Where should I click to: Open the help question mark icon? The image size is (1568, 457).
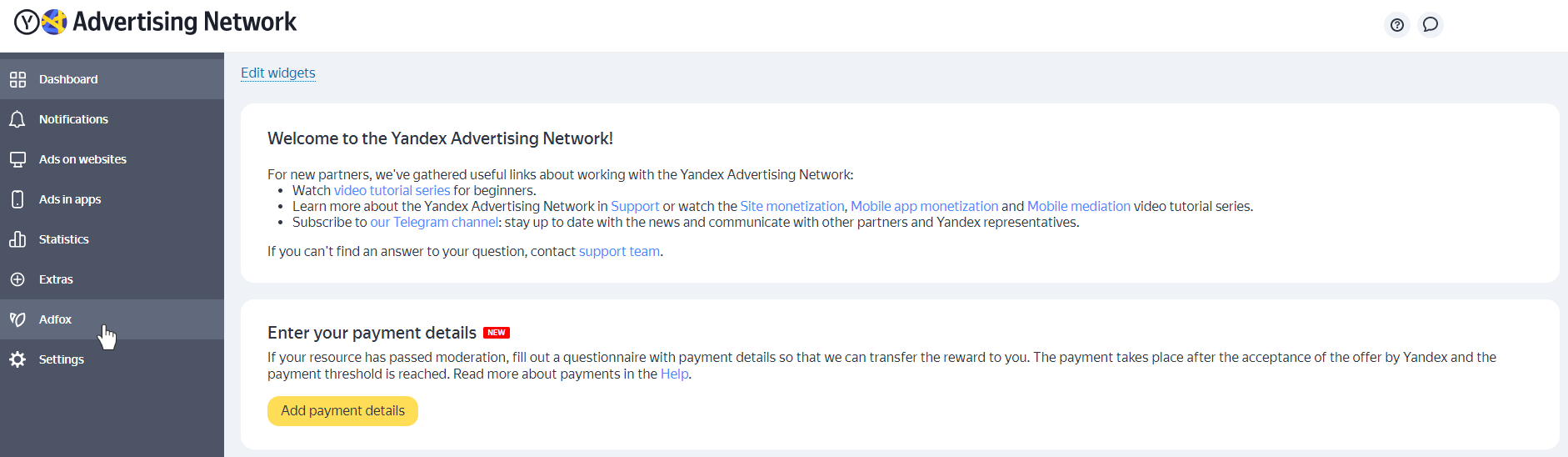click(x=1397, y=25)
